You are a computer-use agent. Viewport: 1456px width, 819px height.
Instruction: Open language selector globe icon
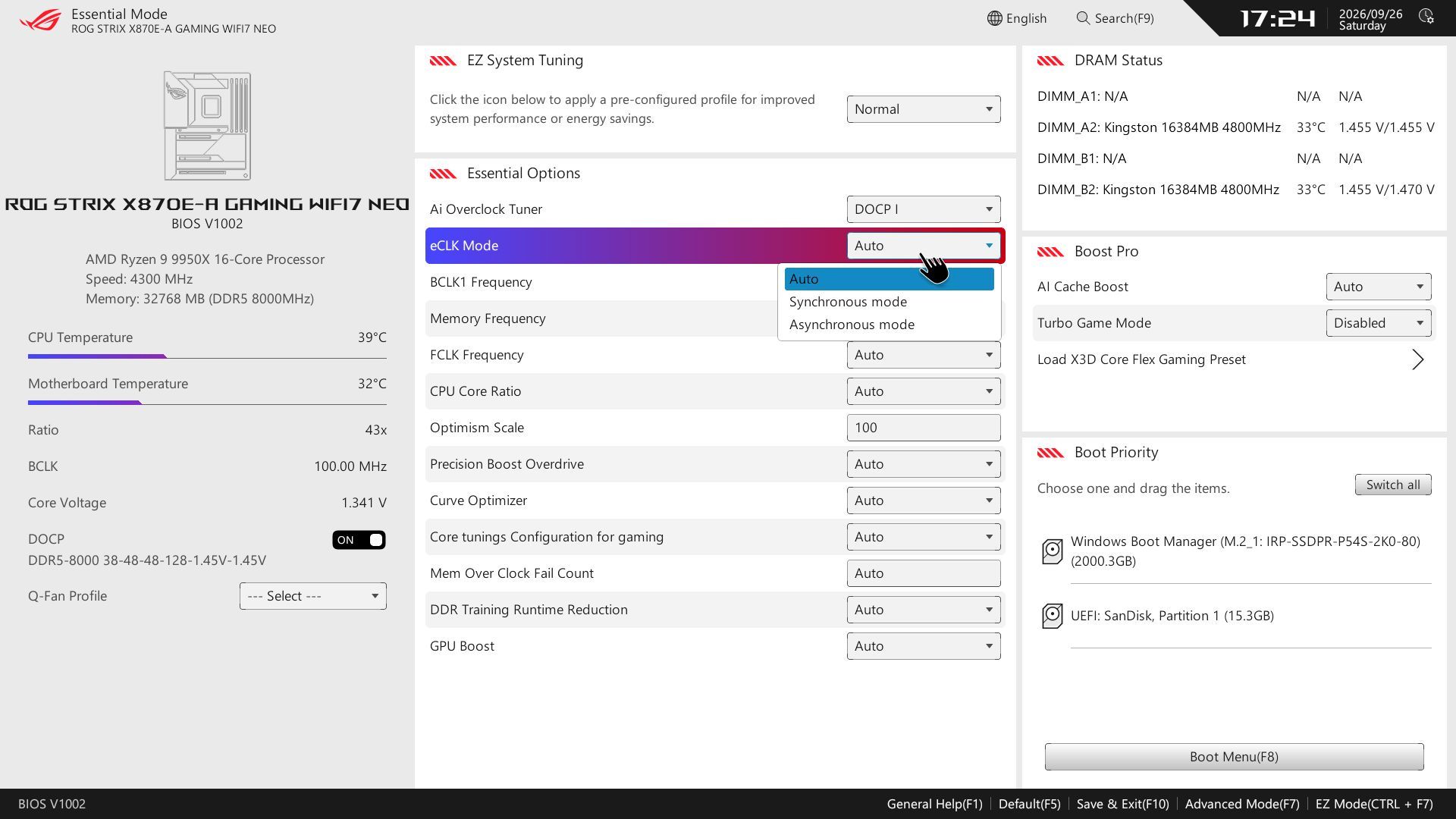[x=994, y=18]
